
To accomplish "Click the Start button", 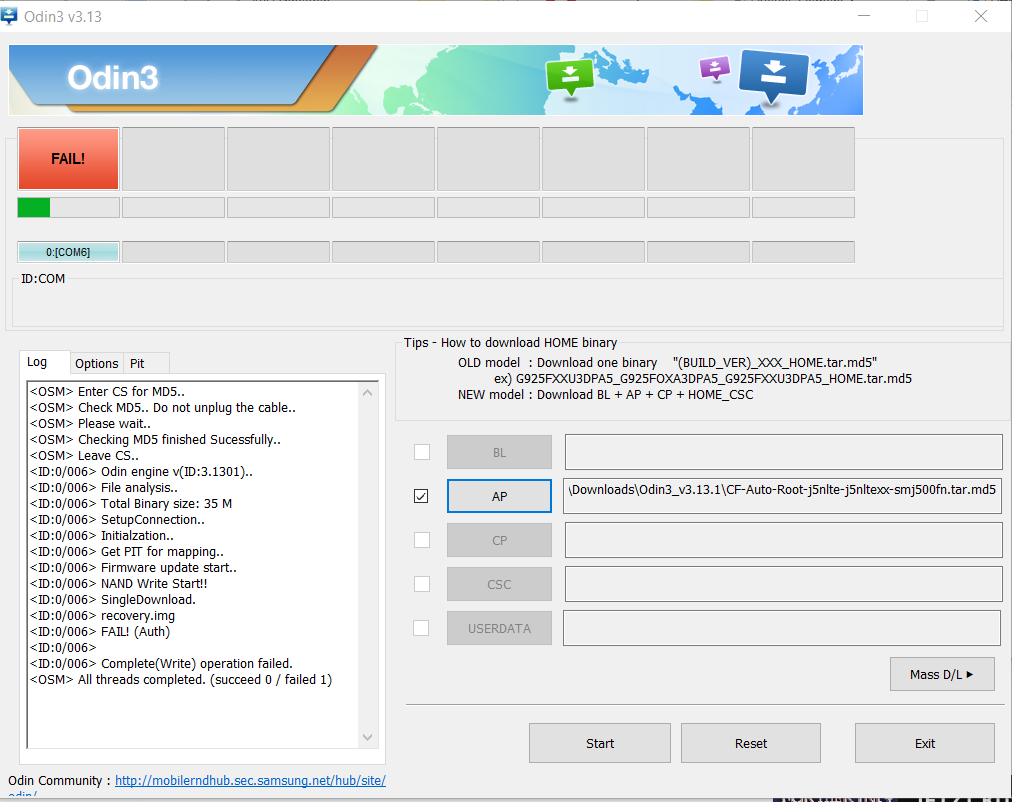I will coord(600,743).
